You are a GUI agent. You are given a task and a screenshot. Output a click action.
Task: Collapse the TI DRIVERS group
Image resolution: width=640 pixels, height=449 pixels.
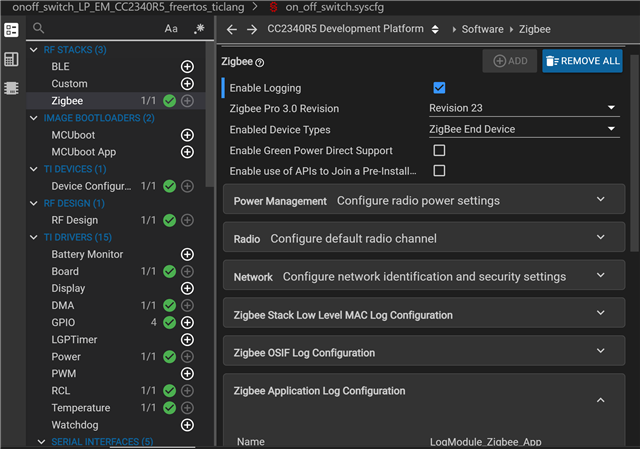click(x=34, y=237)
